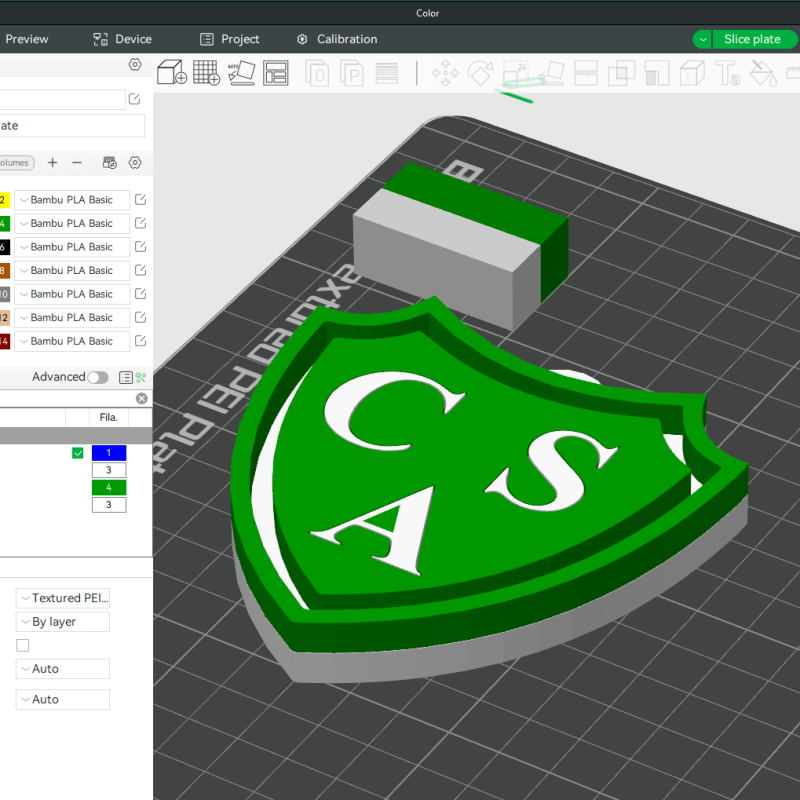This screenshot has height=800, width=800.
Task: Uncheck the green checkbox beside filament 1
Action: click(x=78, y=453)
